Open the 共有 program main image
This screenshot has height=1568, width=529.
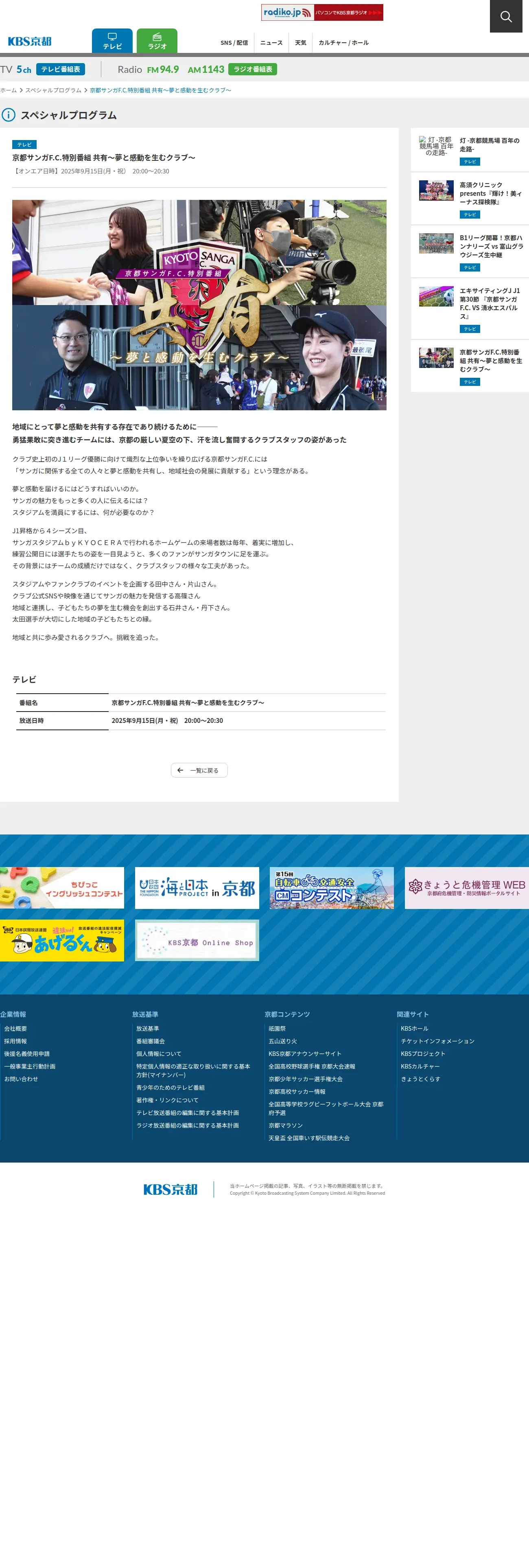click(199, 305)
